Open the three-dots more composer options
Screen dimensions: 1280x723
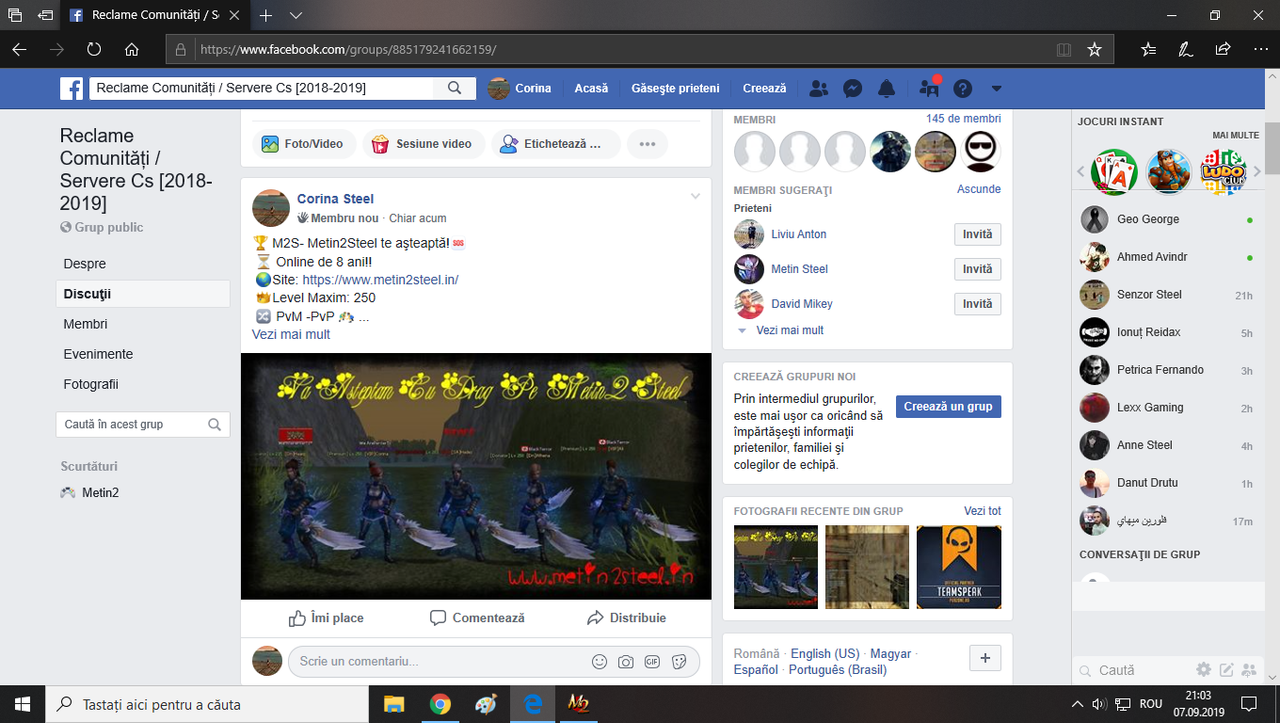647,144
